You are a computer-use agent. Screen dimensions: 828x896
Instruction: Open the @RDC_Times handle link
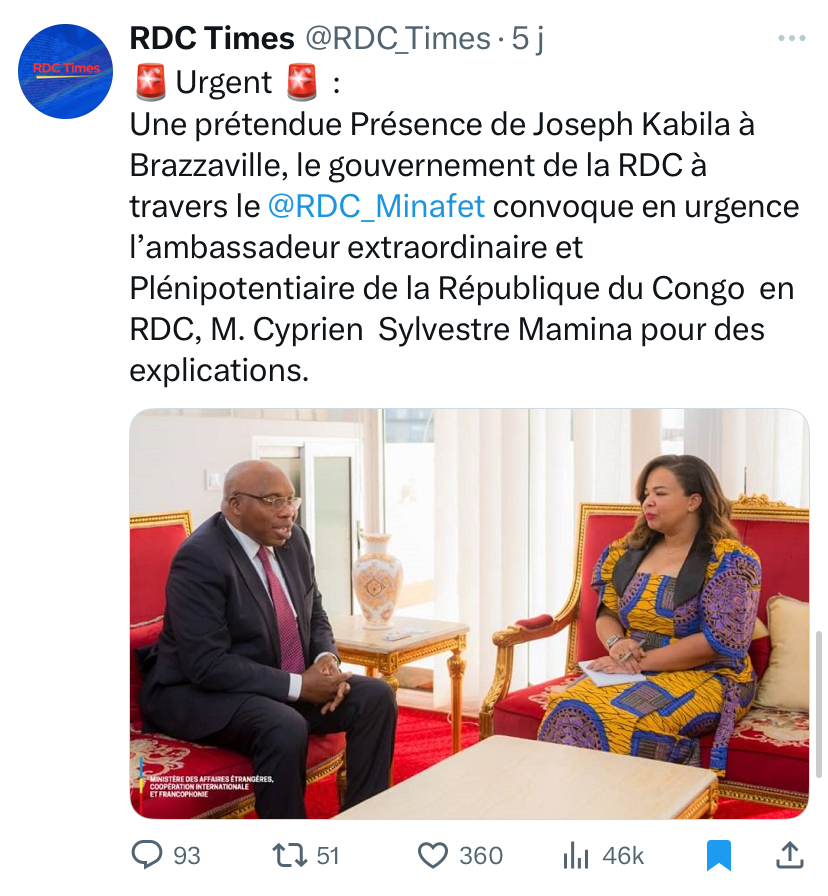click(x=397, y=39)
